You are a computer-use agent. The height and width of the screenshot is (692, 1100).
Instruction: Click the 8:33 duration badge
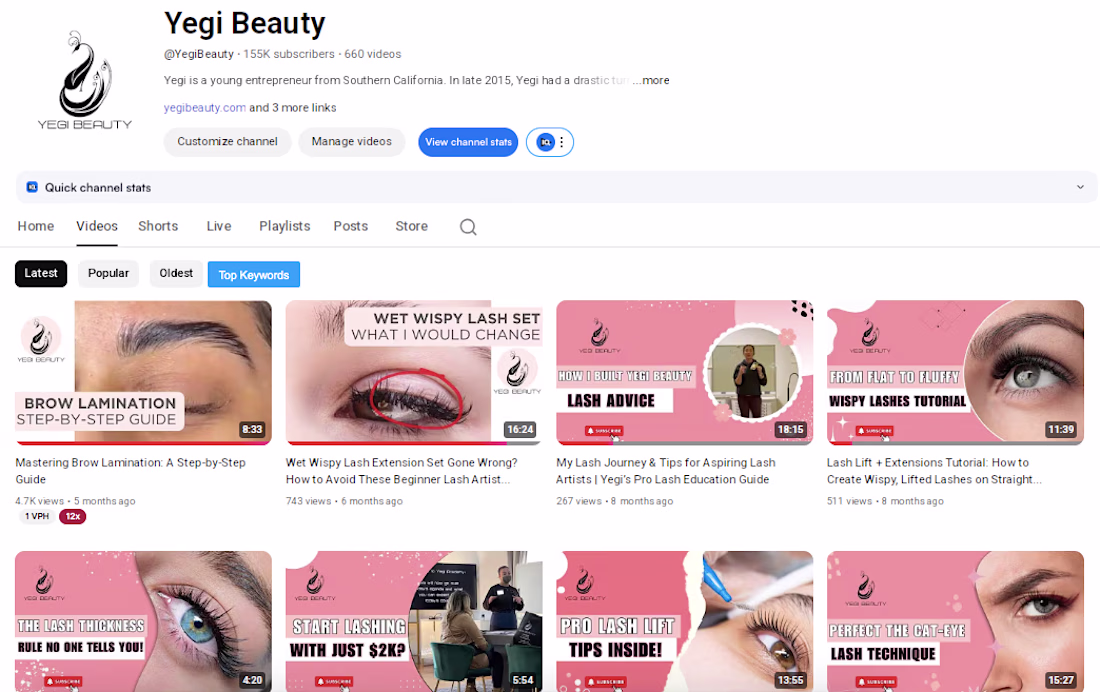point(252,430)
